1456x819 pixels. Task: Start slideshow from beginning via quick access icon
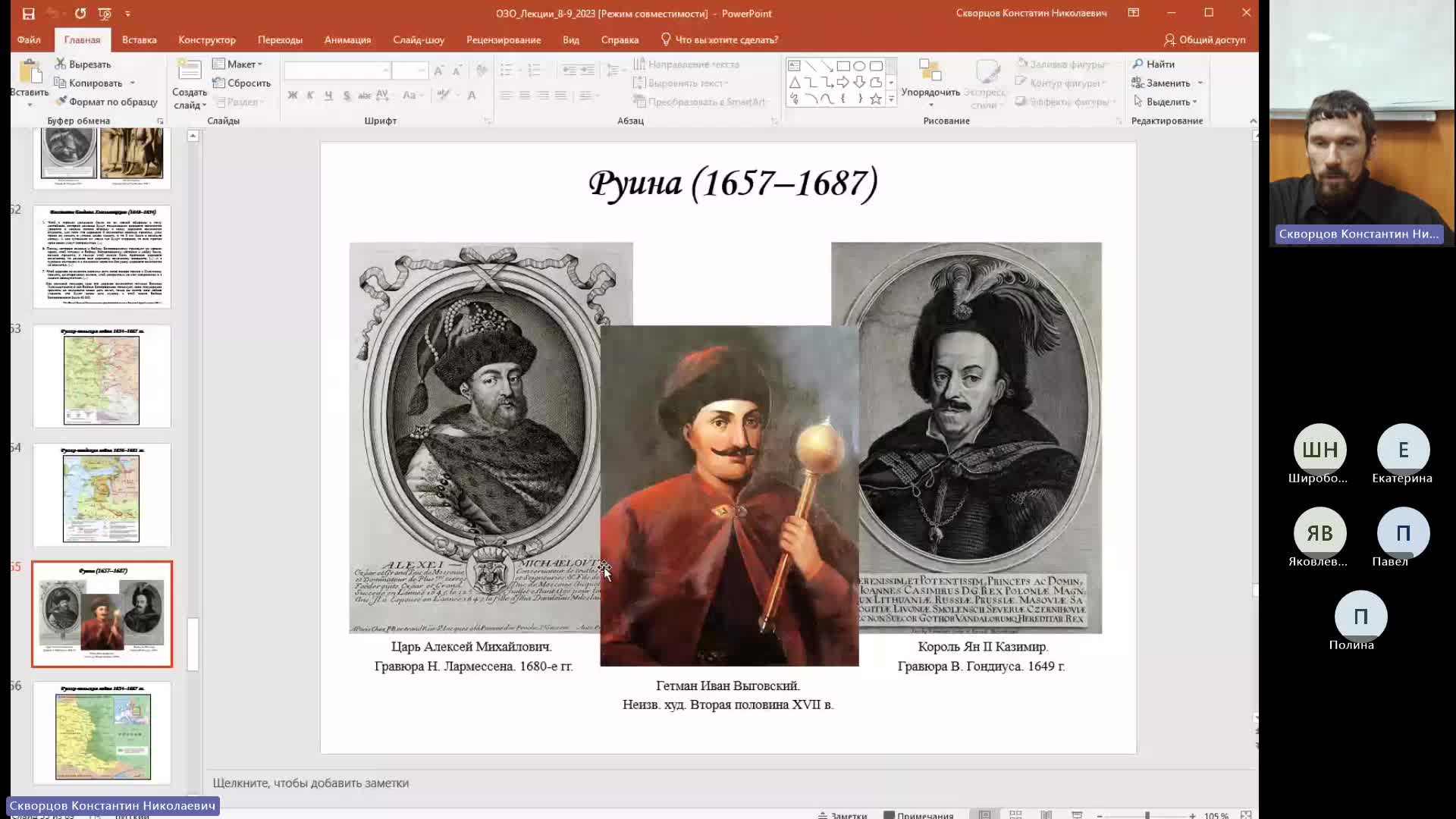[x=105, y=14]
